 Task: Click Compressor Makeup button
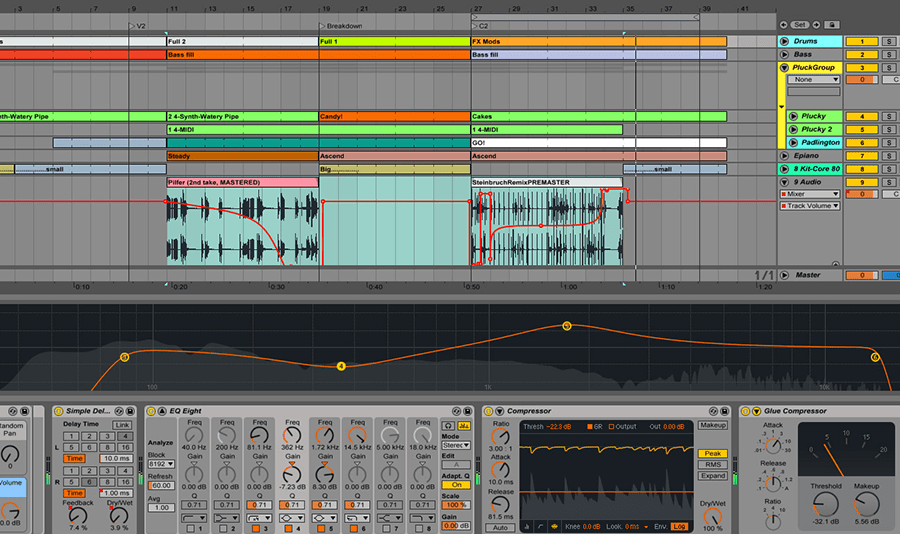coord(713,425)
